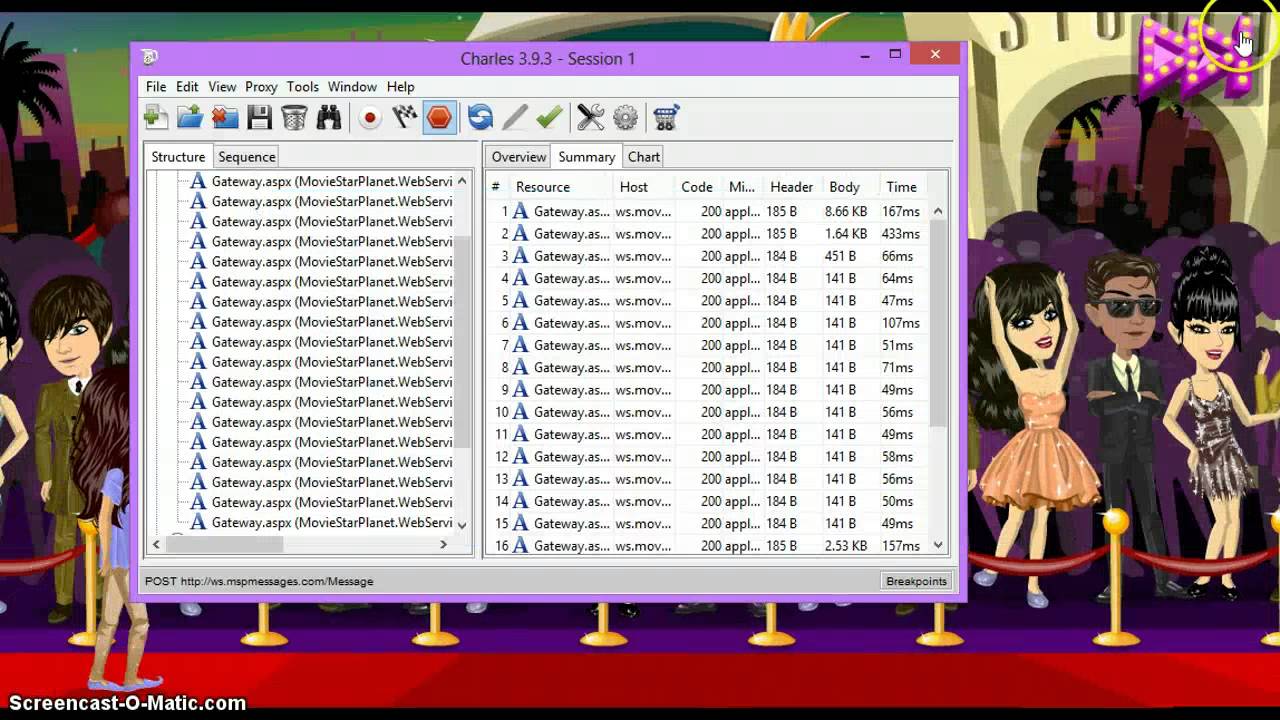This screenshot has width=1280, height=720.
Task: Open the Edit menu
Action: (x=187, y=87)
